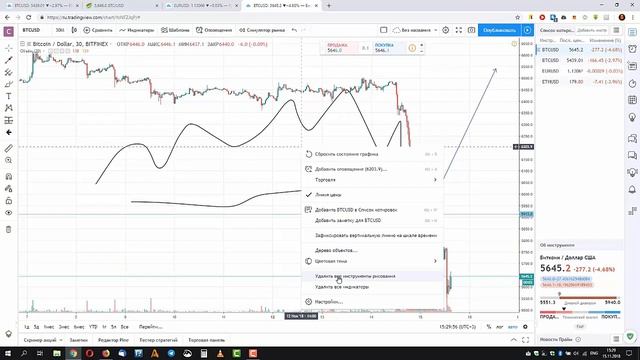Choose 'Удалить все индикаторы' menu entry
Viewport: 640px width, 360px height.
pyautogui.click(x=372, y=287)
